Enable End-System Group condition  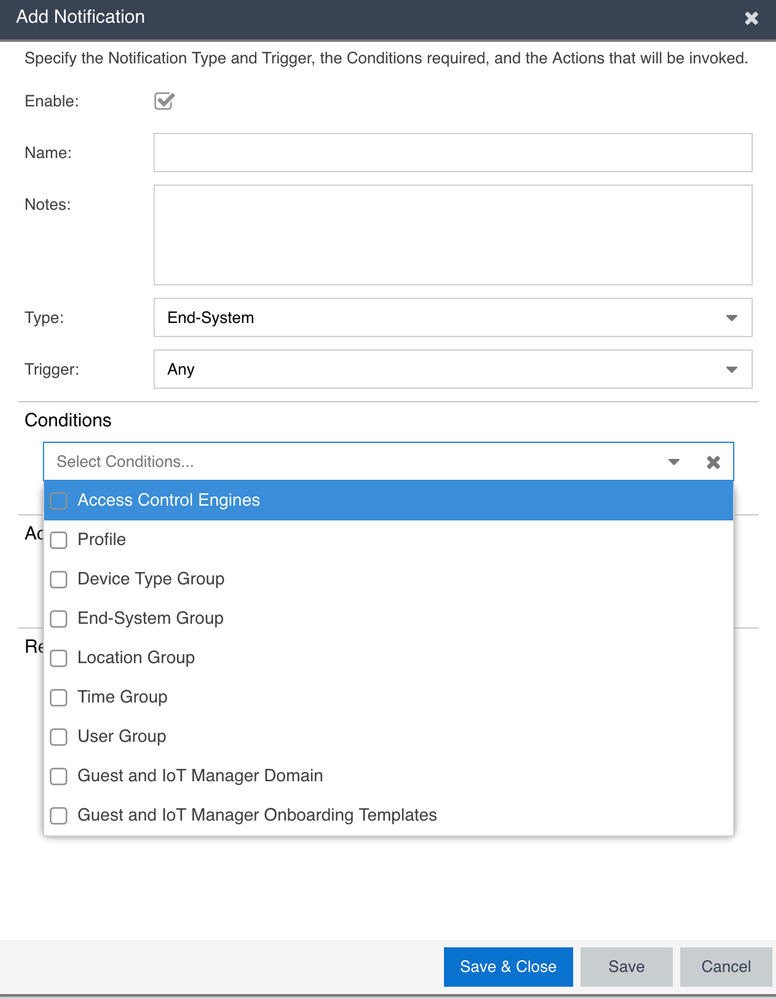[x=59, y=619]
